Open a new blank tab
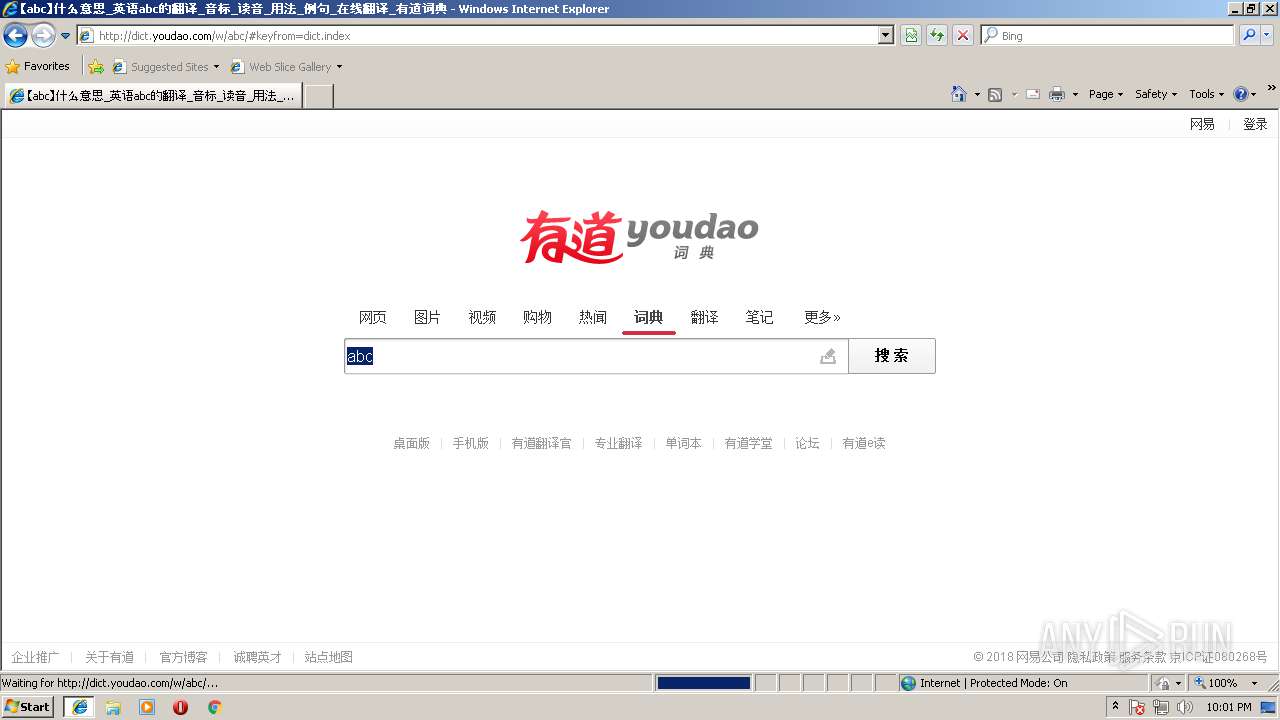 (x=318, y=96)
